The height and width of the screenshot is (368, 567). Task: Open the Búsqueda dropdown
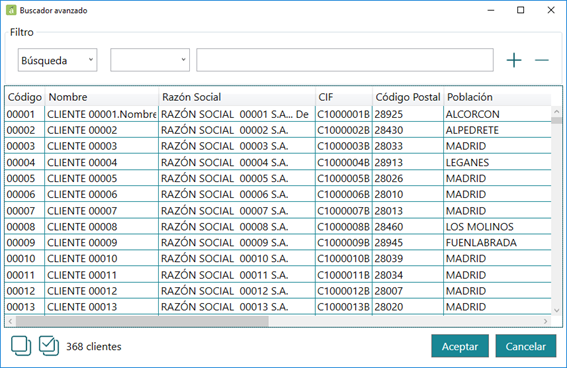(57, 60)
